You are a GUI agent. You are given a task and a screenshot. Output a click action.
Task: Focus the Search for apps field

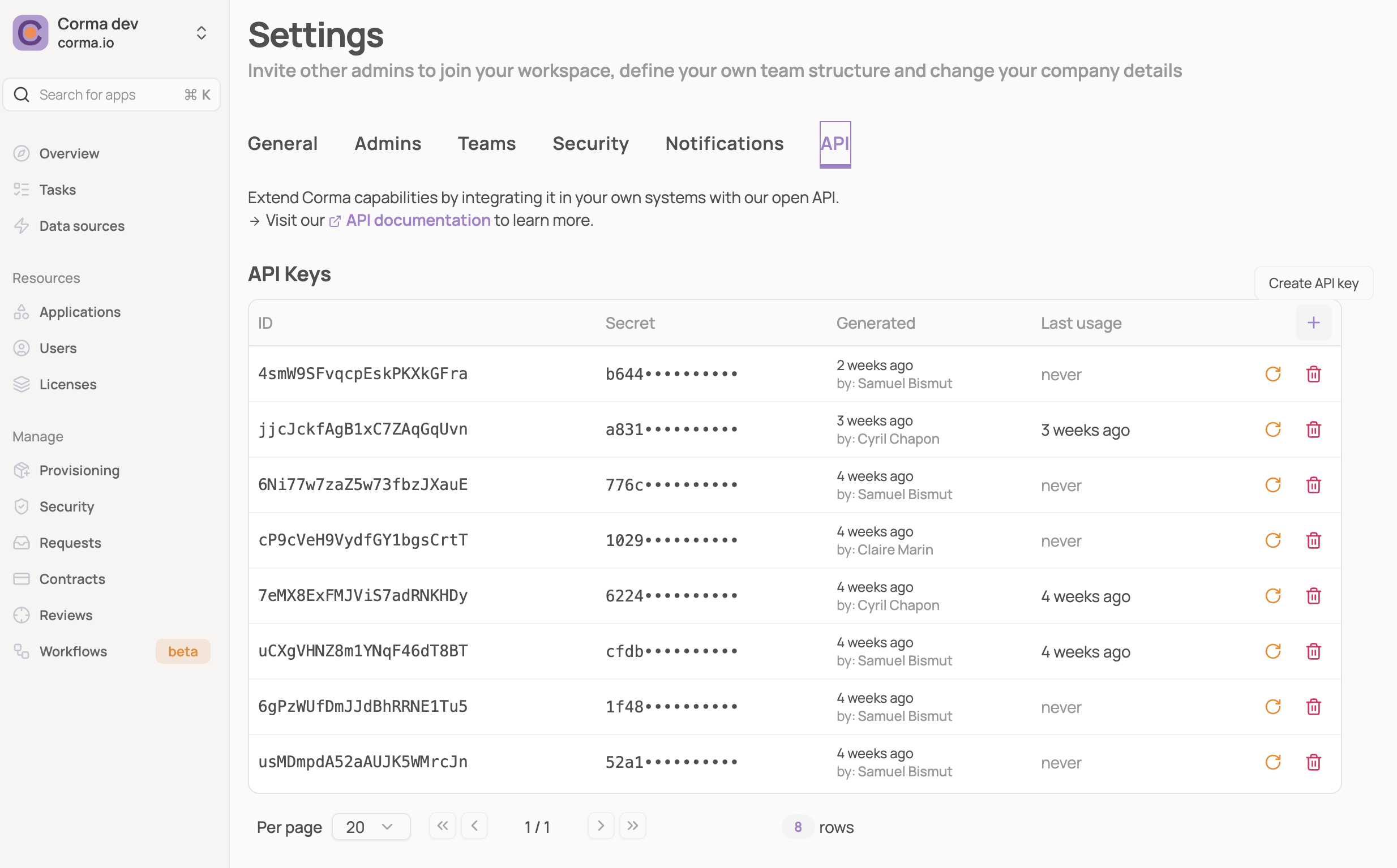click(112, 94)
